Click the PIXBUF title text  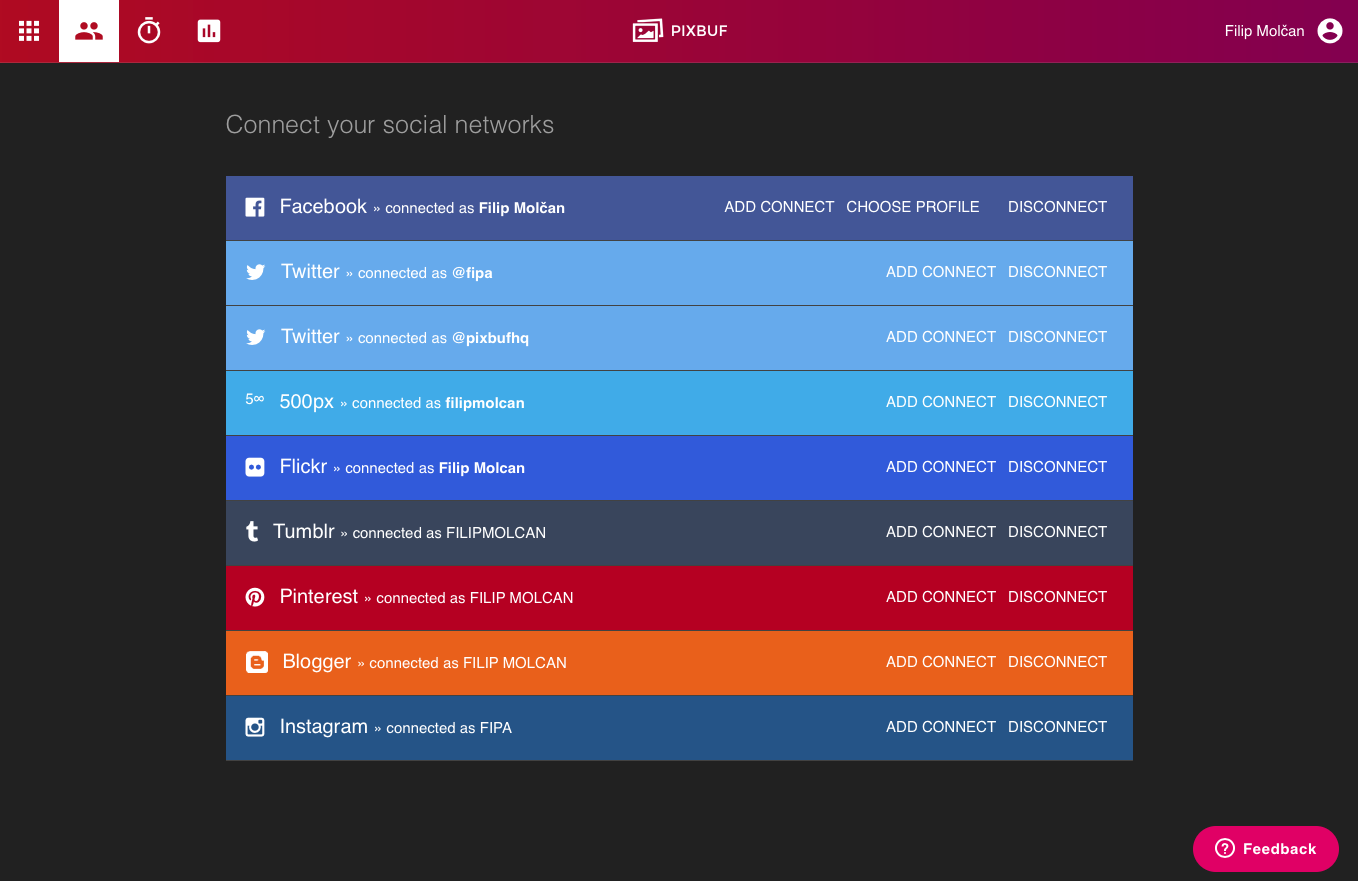click(x=699, y=31)
